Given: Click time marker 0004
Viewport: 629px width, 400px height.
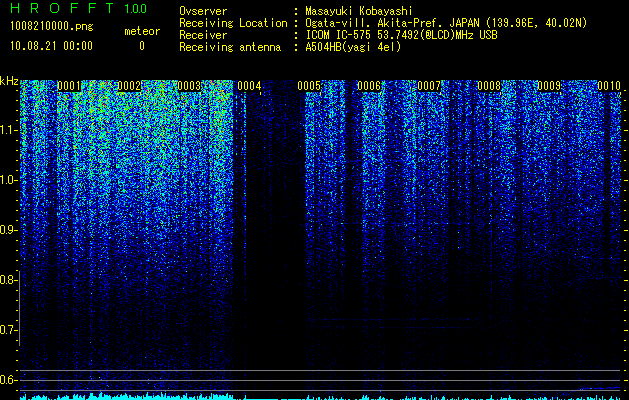Looking at the screenshot, I should [x=249, y=86].
